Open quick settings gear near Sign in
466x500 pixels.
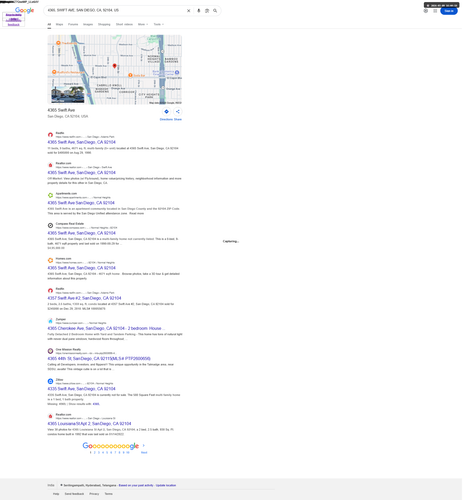(426, 11)
